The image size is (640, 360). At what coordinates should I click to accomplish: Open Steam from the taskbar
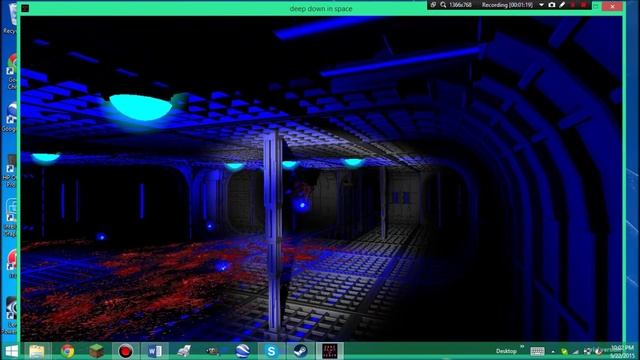tap(301, 351)
